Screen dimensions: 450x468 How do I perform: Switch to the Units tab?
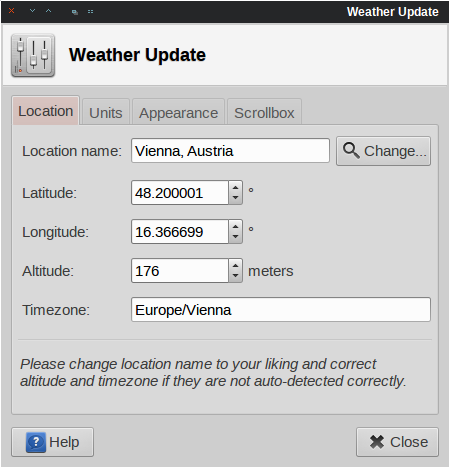pos(106,113)
